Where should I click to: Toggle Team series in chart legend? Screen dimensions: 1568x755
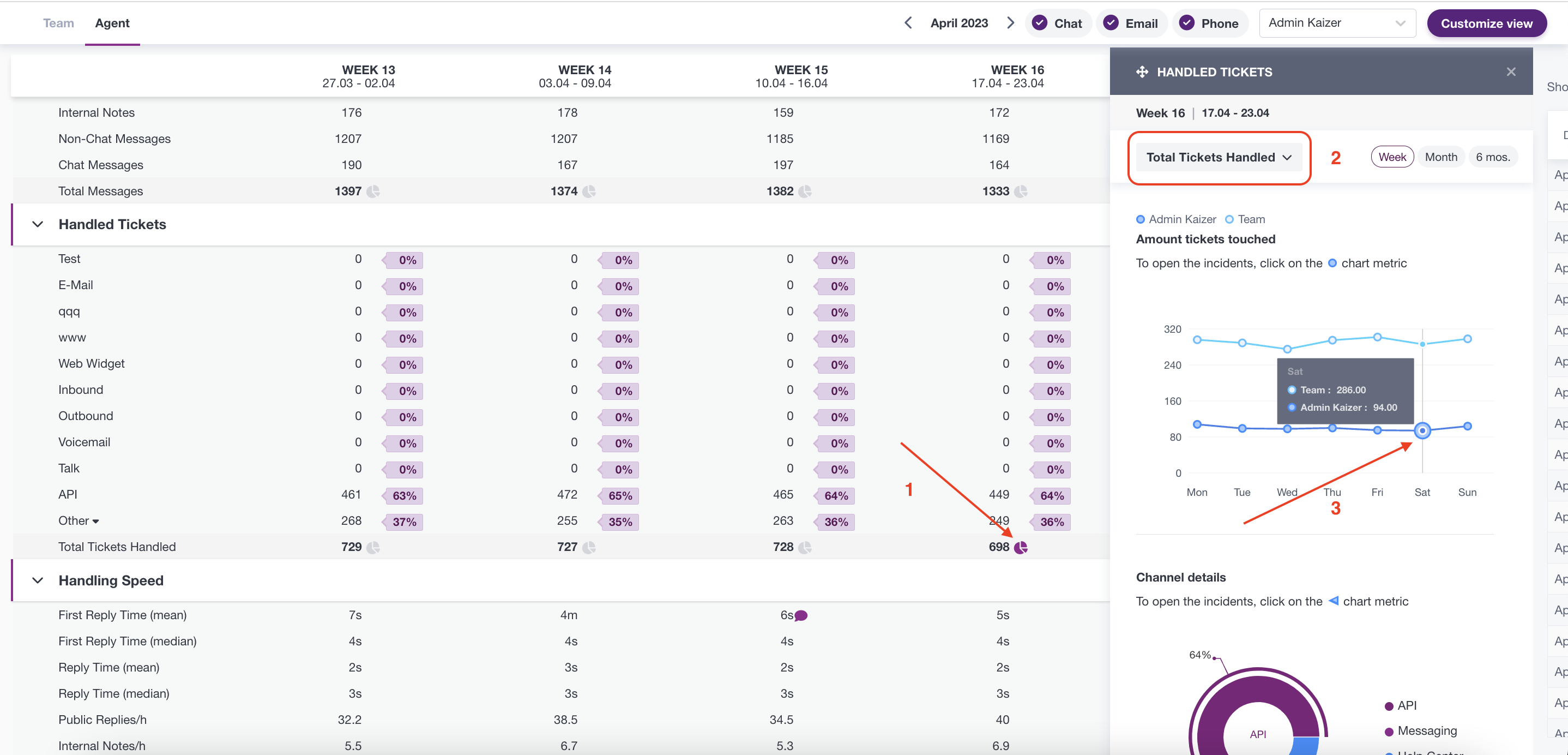(x=1245, y=219)
